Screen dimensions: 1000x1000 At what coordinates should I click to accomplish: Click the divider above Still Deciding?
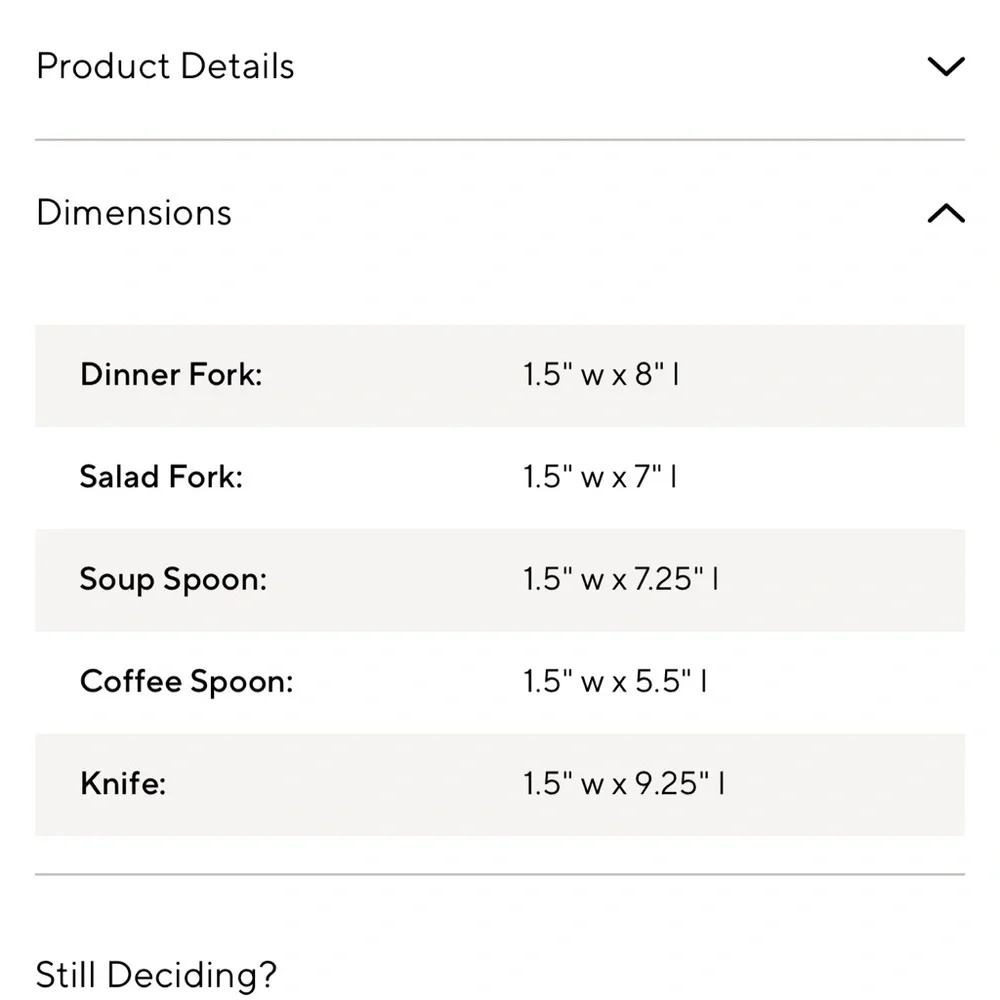(500, 872)
